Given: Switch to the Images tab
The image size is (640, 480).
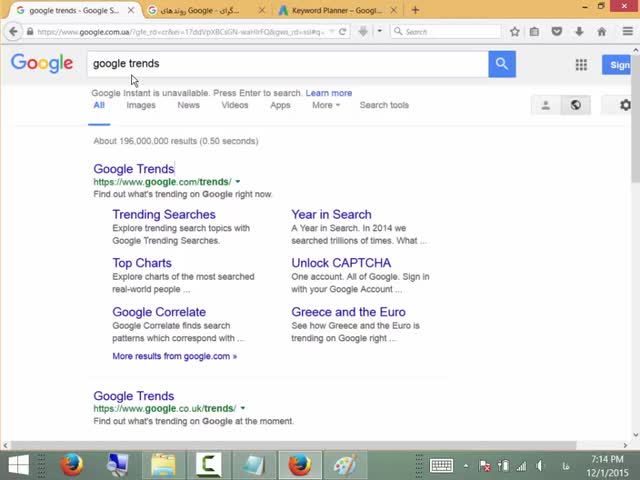Looking at the screenshot, I should [141, 105].
